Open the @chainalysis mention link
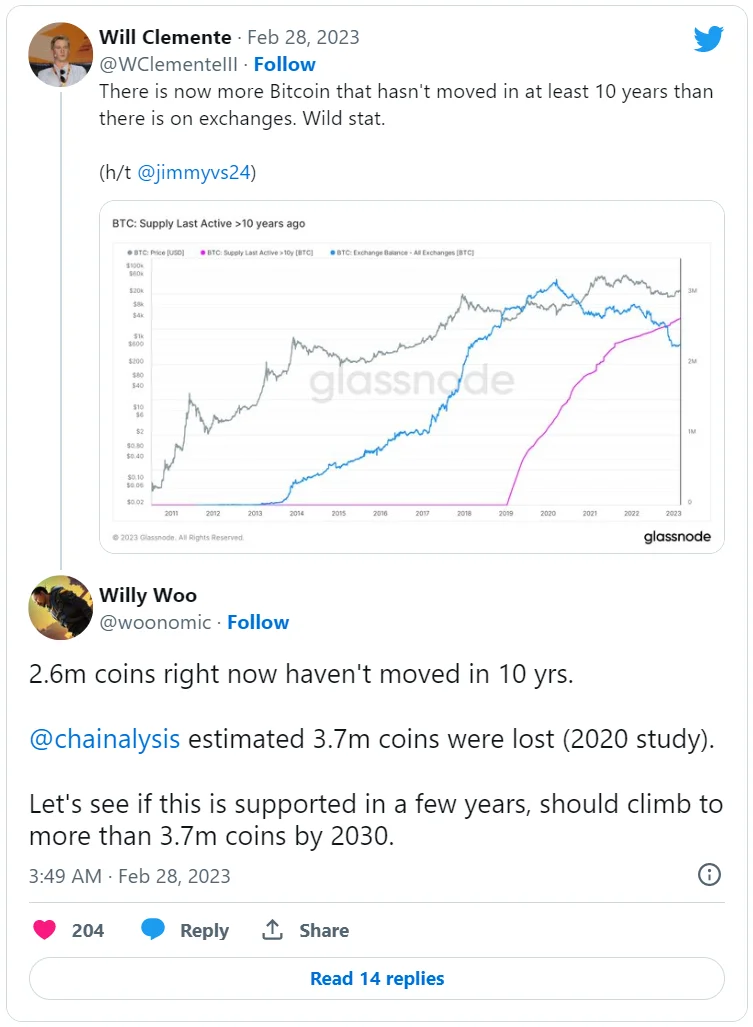 pyautogui.click(x=105, y=739)
